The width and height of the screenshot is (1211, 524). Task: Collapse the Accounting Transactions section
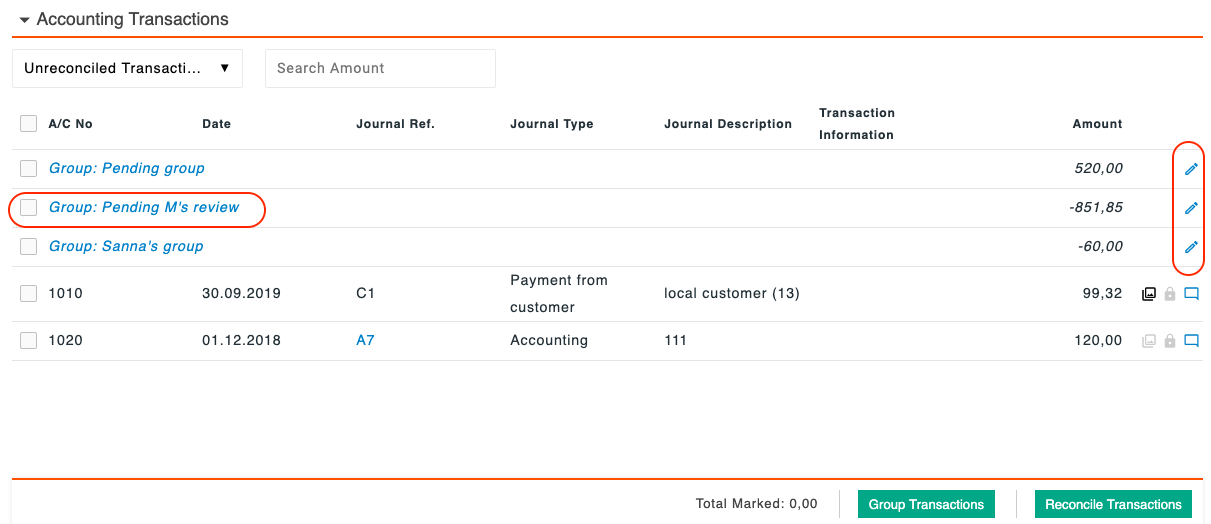click(x=25, y=19)
